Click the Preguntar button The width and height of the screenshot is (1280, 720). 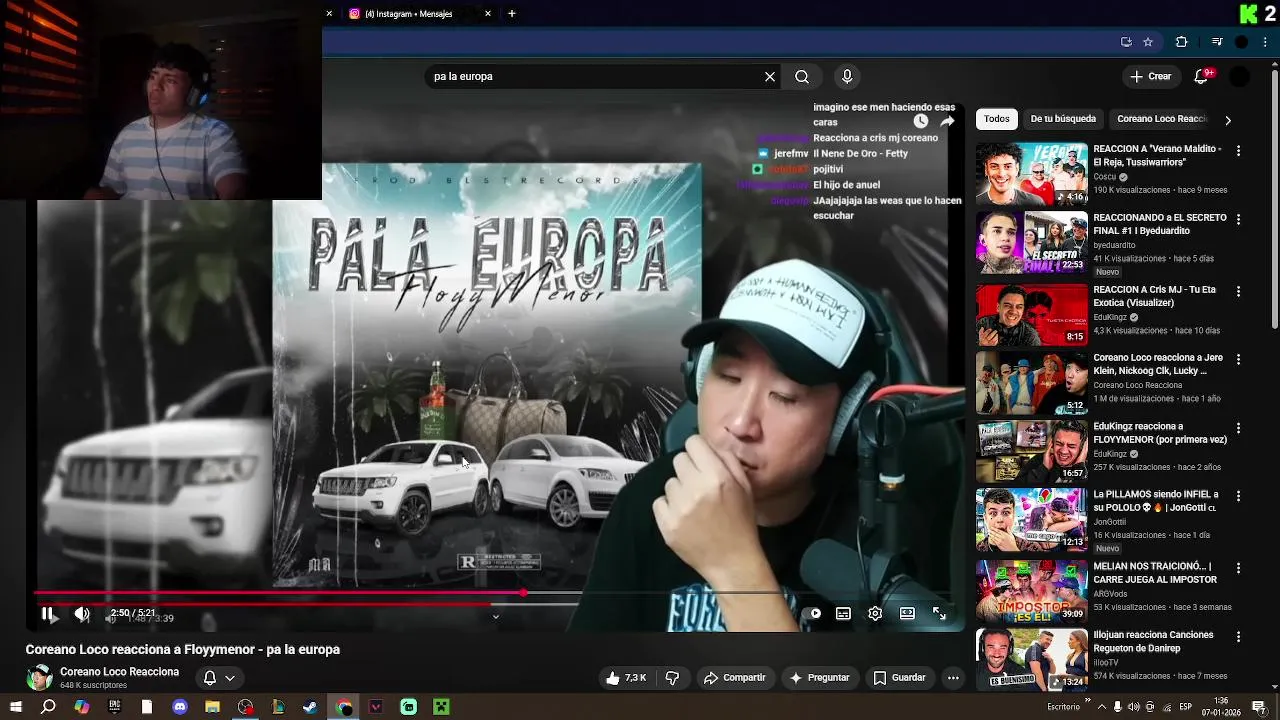coord(819,678)
